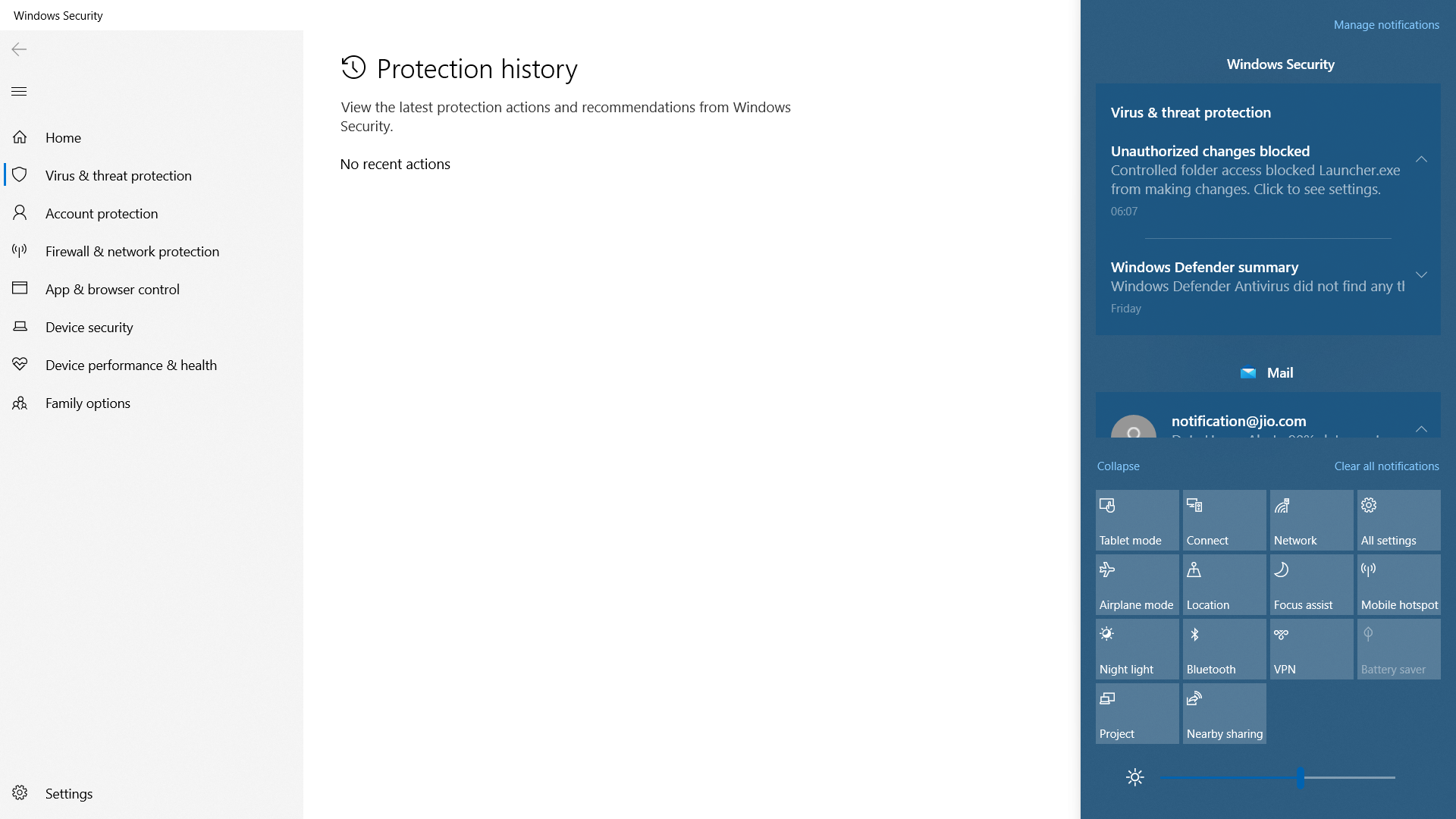Toggle Night light
The image size is (1456, 819).
point(1137,649)
